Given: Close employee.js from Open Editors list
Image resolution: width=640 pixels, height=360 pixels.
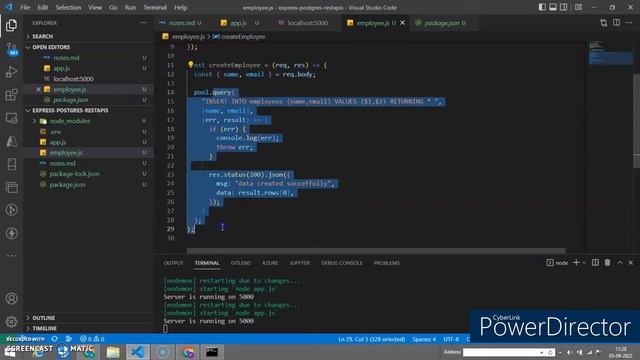Looking at the screenshot, I should point(38,89).
